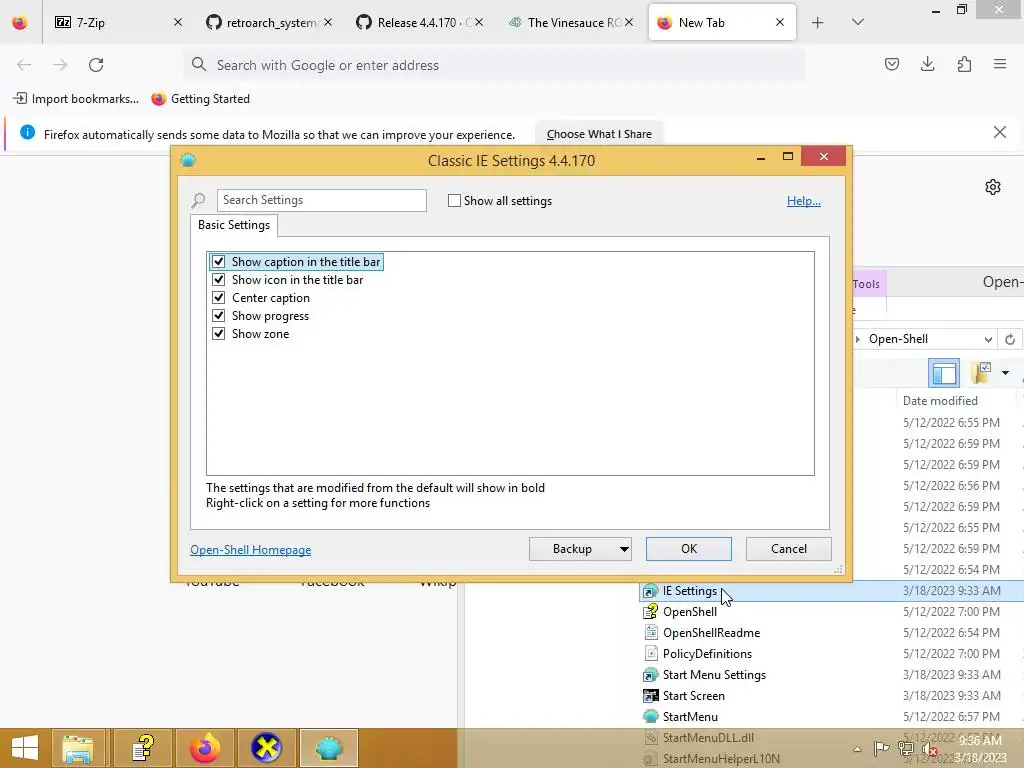Visit the Open-Shell Homepage link

tap(250, 550)
